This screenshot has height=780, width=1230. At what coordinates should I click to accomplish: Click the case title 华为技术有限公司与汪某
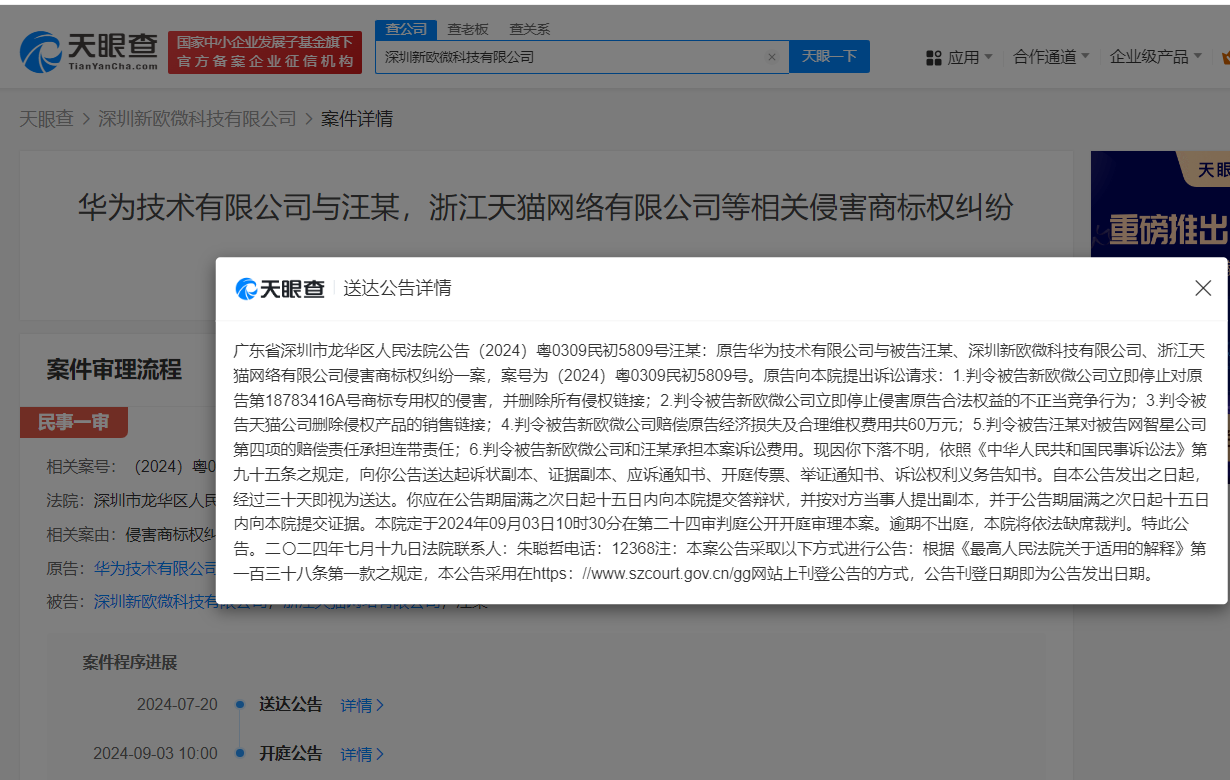(x=545, y=208)
